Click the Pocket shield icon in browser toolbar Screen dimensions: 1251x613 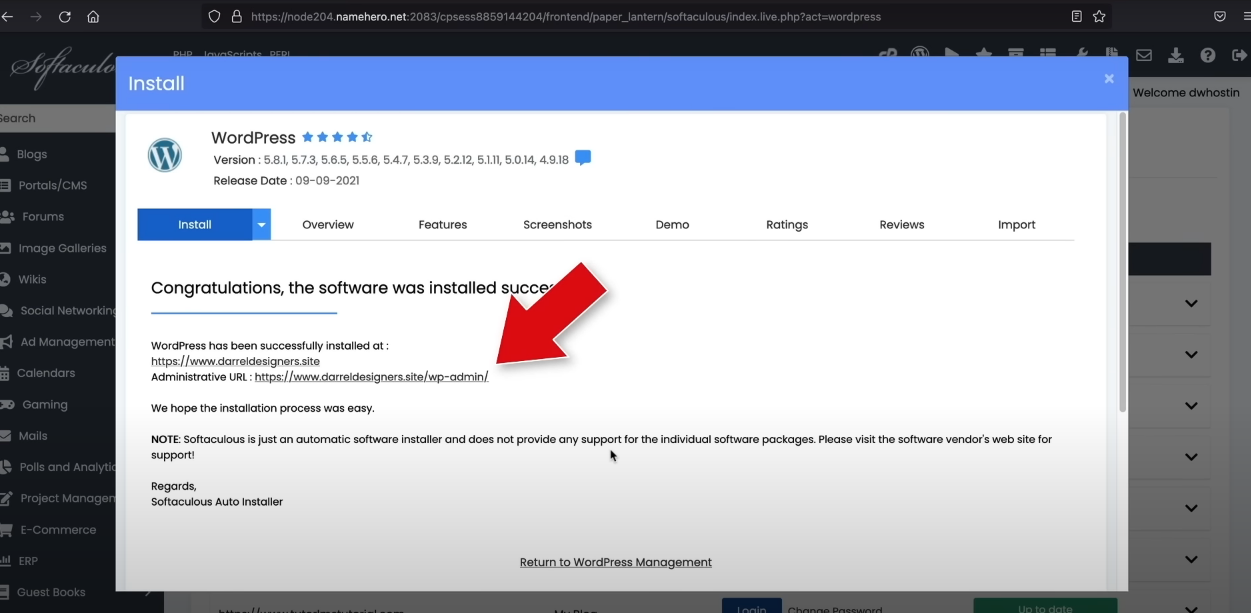click(x=1220, y=17)
